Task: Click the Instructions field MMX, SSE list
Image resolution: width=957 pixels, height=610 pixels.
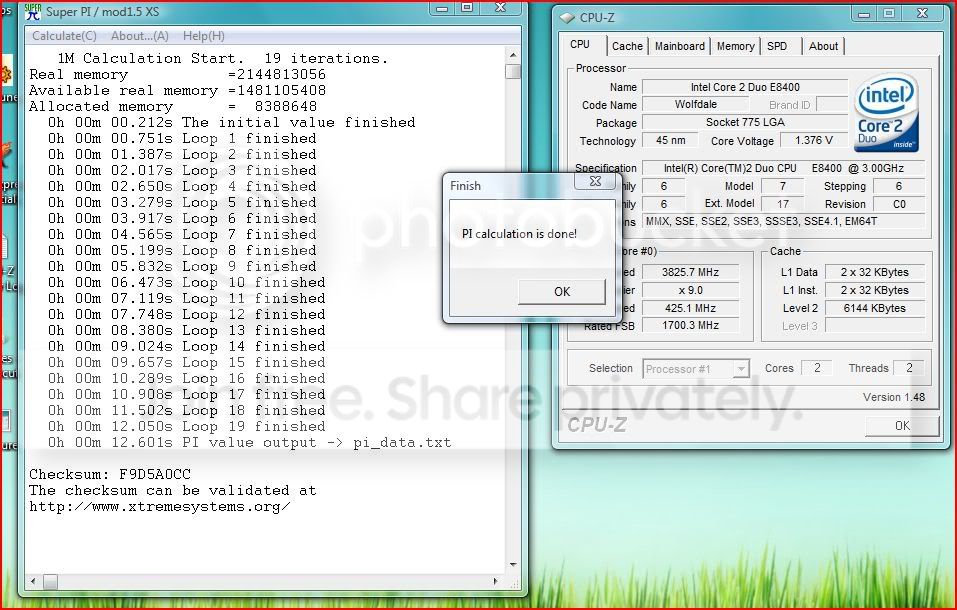Action: tap(784, 222)
